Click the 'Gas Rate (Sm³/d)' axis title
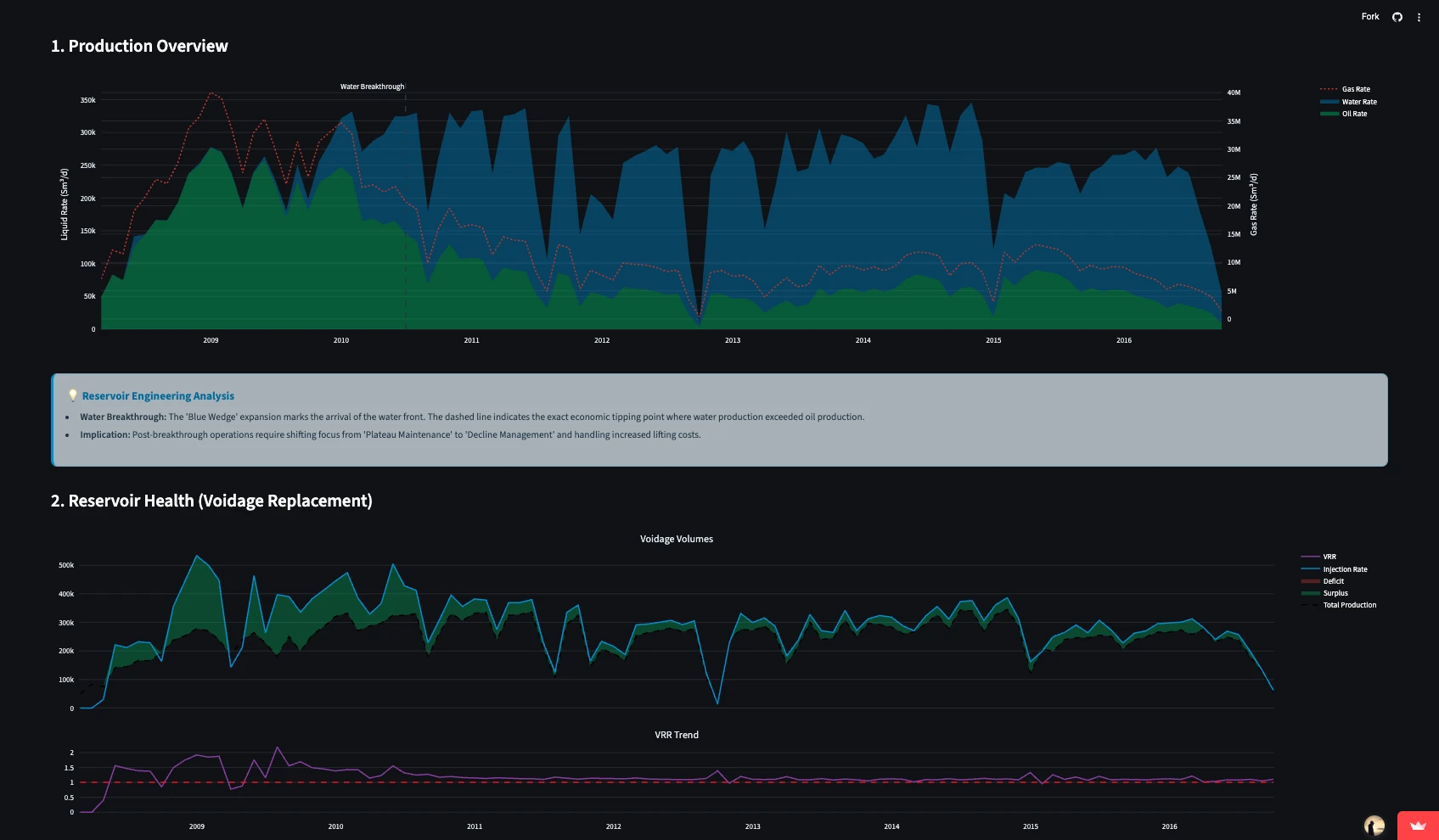 tap(1254, 204)
